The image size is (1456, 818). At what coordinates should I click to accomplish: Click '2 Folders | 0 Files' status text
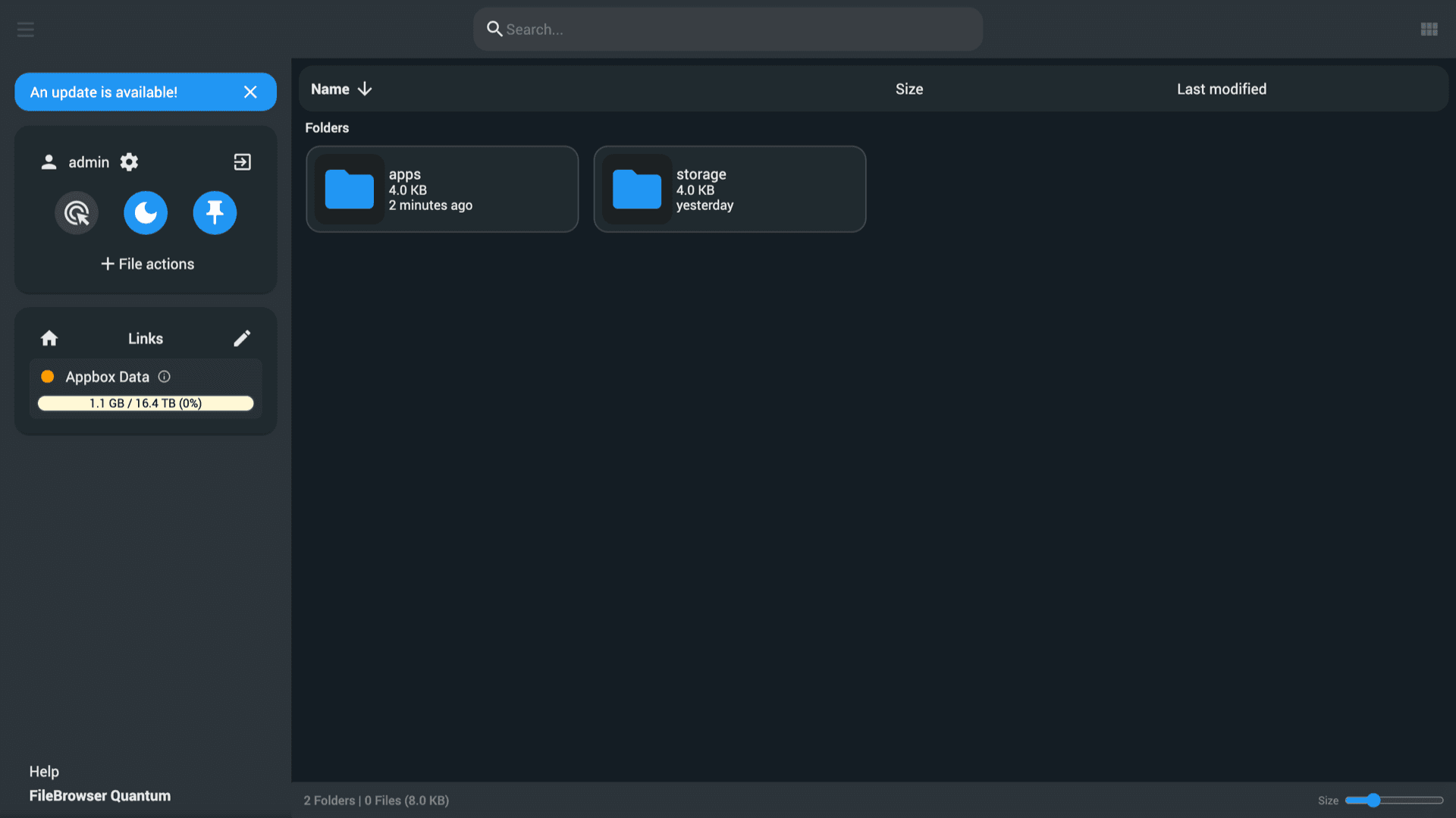point(376,800)
